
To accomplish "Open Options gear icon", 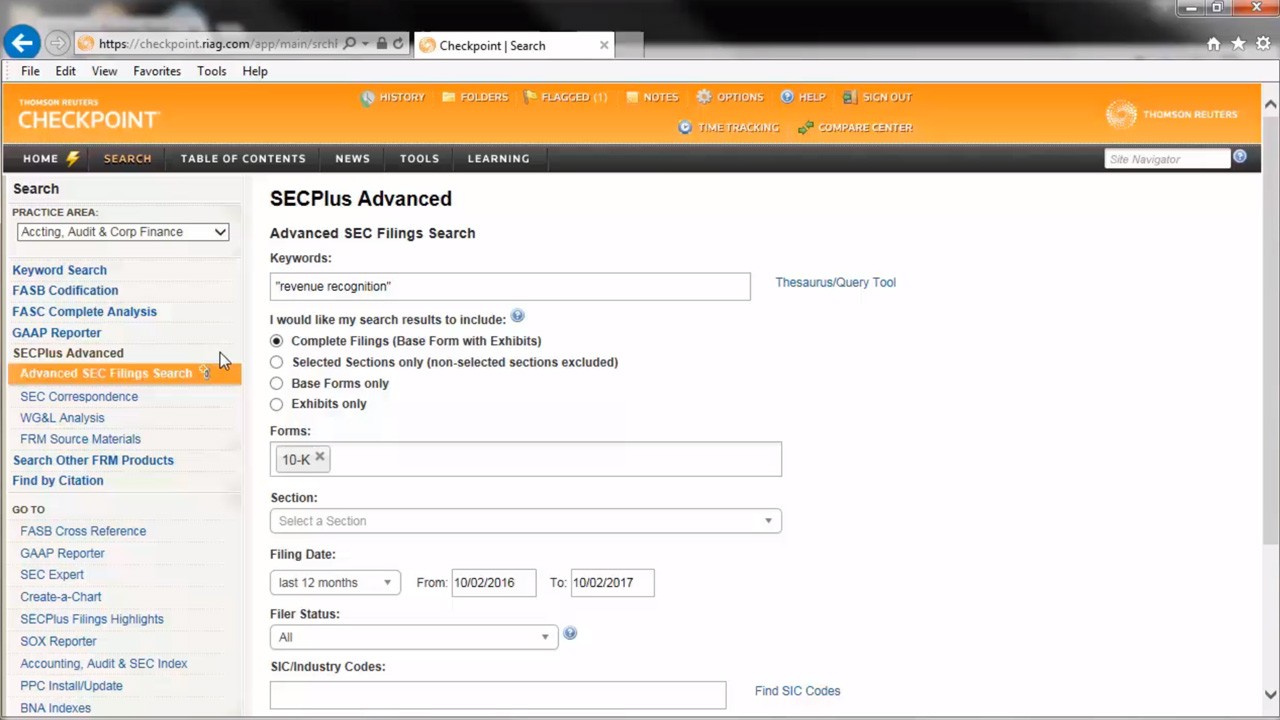I will point(704,97).
